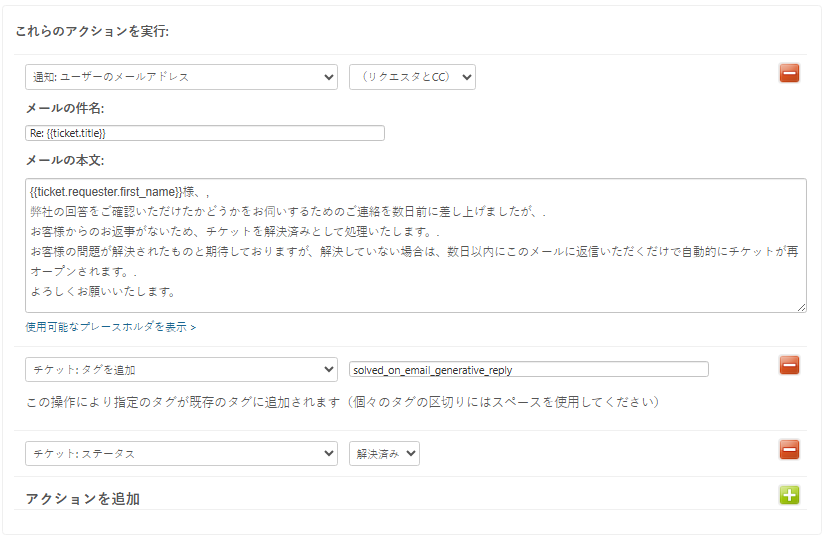Open the チケット: ステータス action dropdown
The height and width of the screenshot is (541, 827).
click(x=181, y=454)
